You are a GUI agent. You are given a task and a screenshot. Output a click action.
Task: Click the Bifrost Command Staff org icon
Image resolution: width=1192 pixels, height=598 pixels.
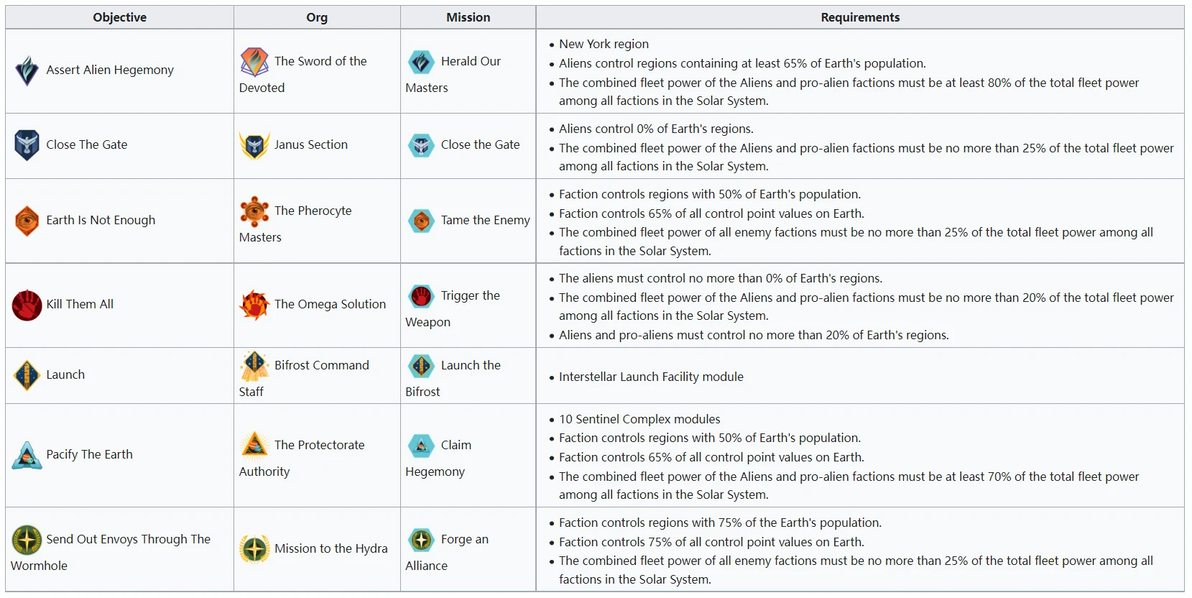pos(254,366)
